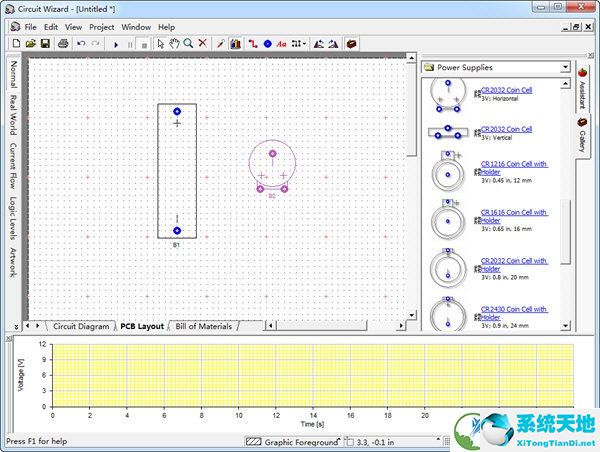Start the simulation with the Run button

(116, 44)
